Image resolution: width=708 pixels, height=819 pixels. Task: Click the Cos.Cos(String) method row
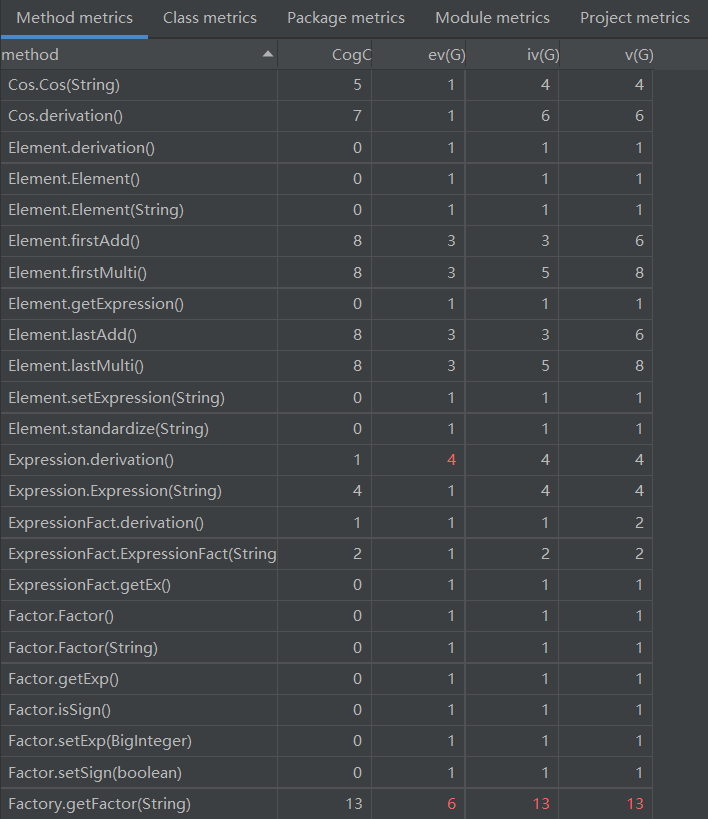[x=64, y=85]
